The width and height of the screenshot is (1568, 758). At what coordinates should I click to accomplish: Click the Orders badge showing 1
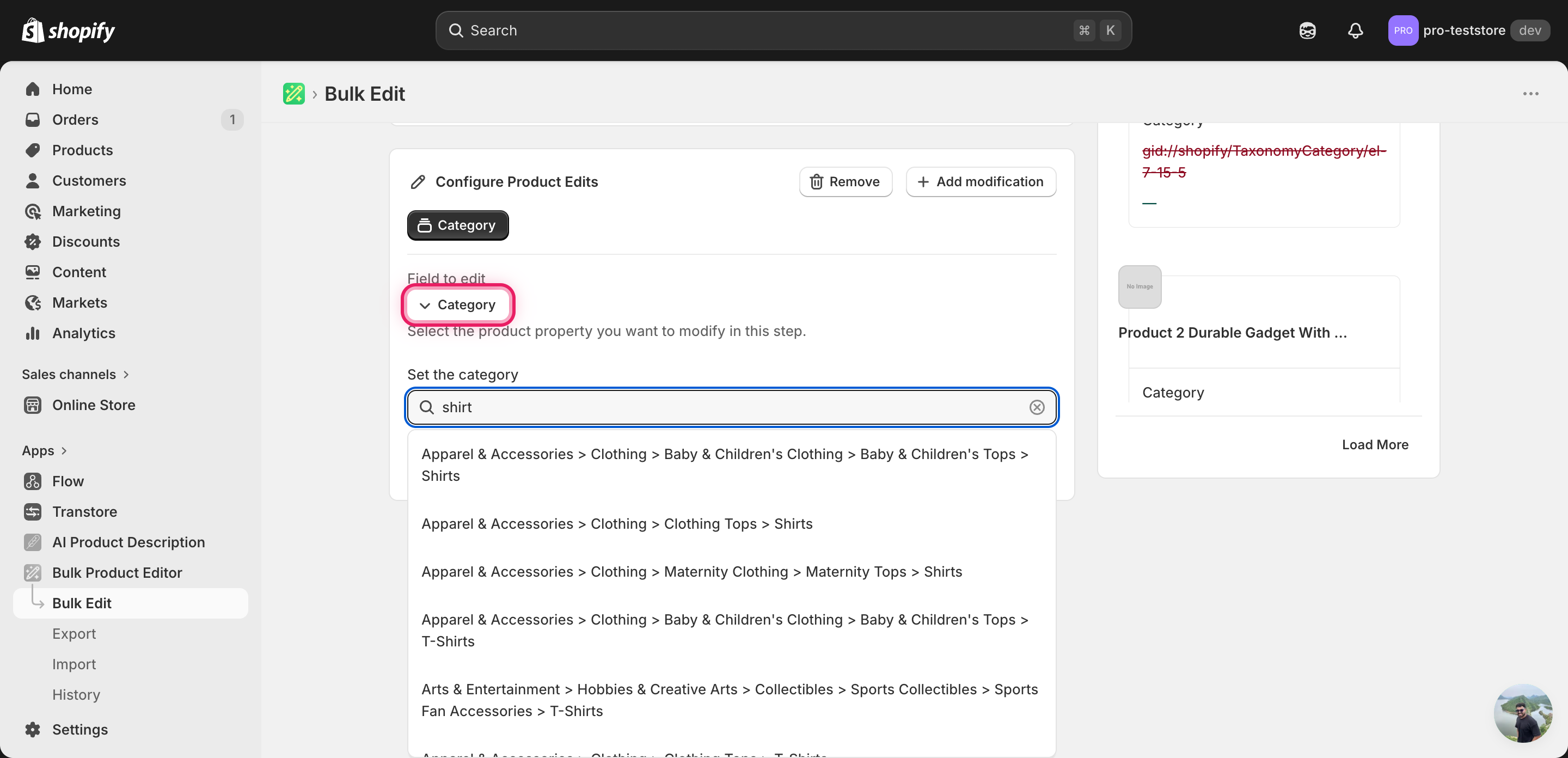[232, 119]
